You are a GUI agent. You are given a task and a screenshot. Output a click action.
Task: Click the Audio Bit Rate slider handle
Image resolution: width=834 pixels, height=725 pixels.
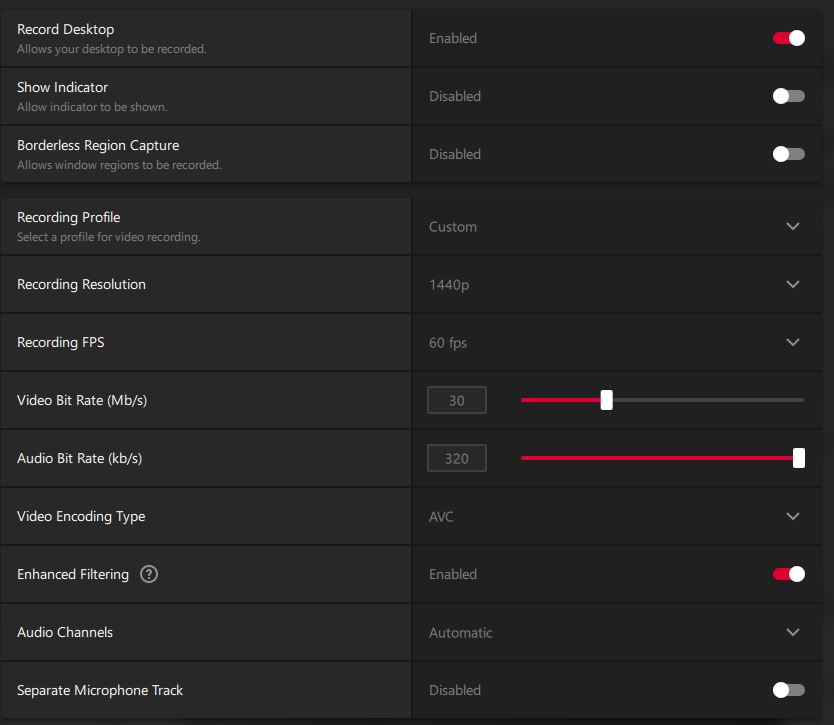tap(799, 458)
